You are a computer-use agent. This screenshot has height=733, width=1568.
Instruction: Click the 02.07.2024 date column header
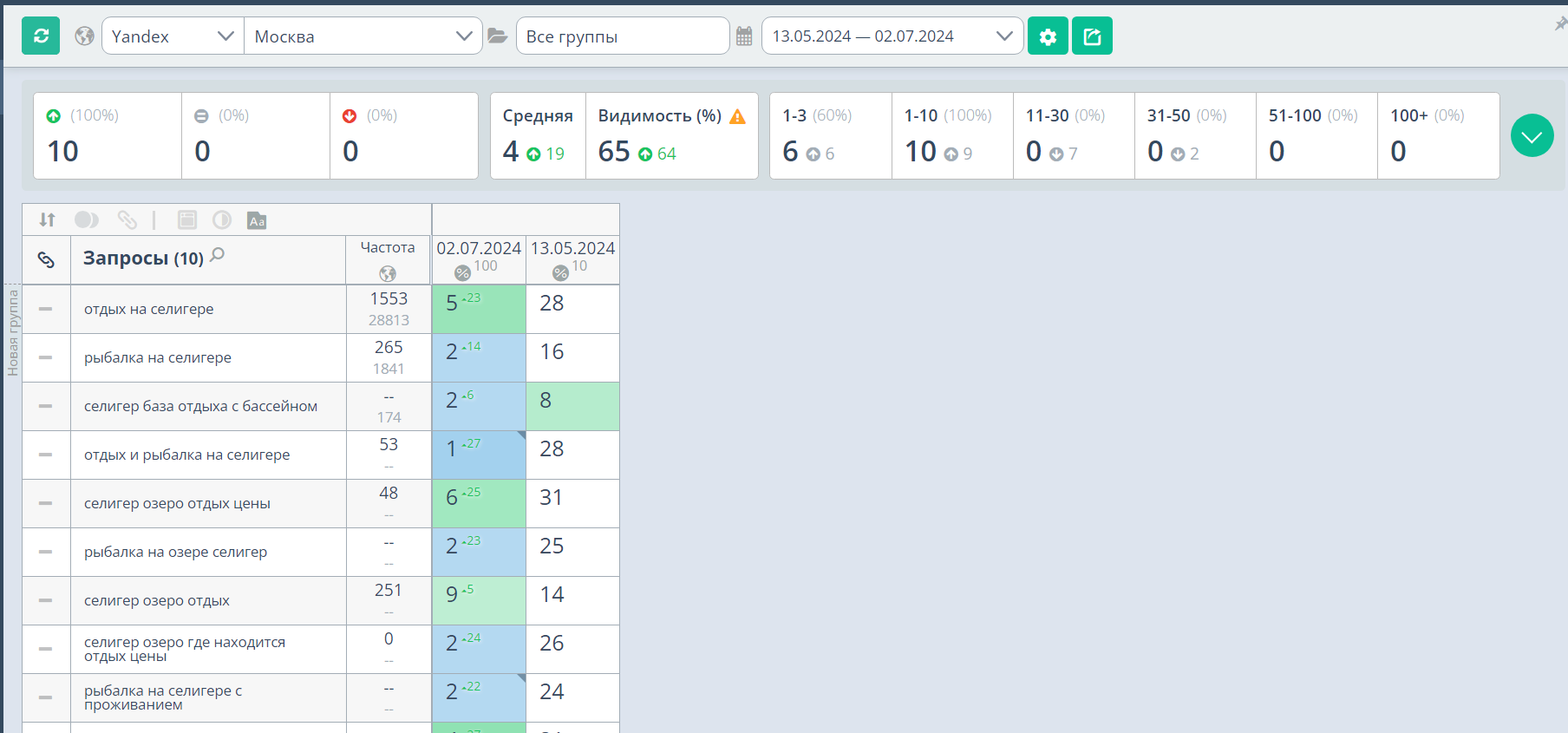tap(479, 259)
